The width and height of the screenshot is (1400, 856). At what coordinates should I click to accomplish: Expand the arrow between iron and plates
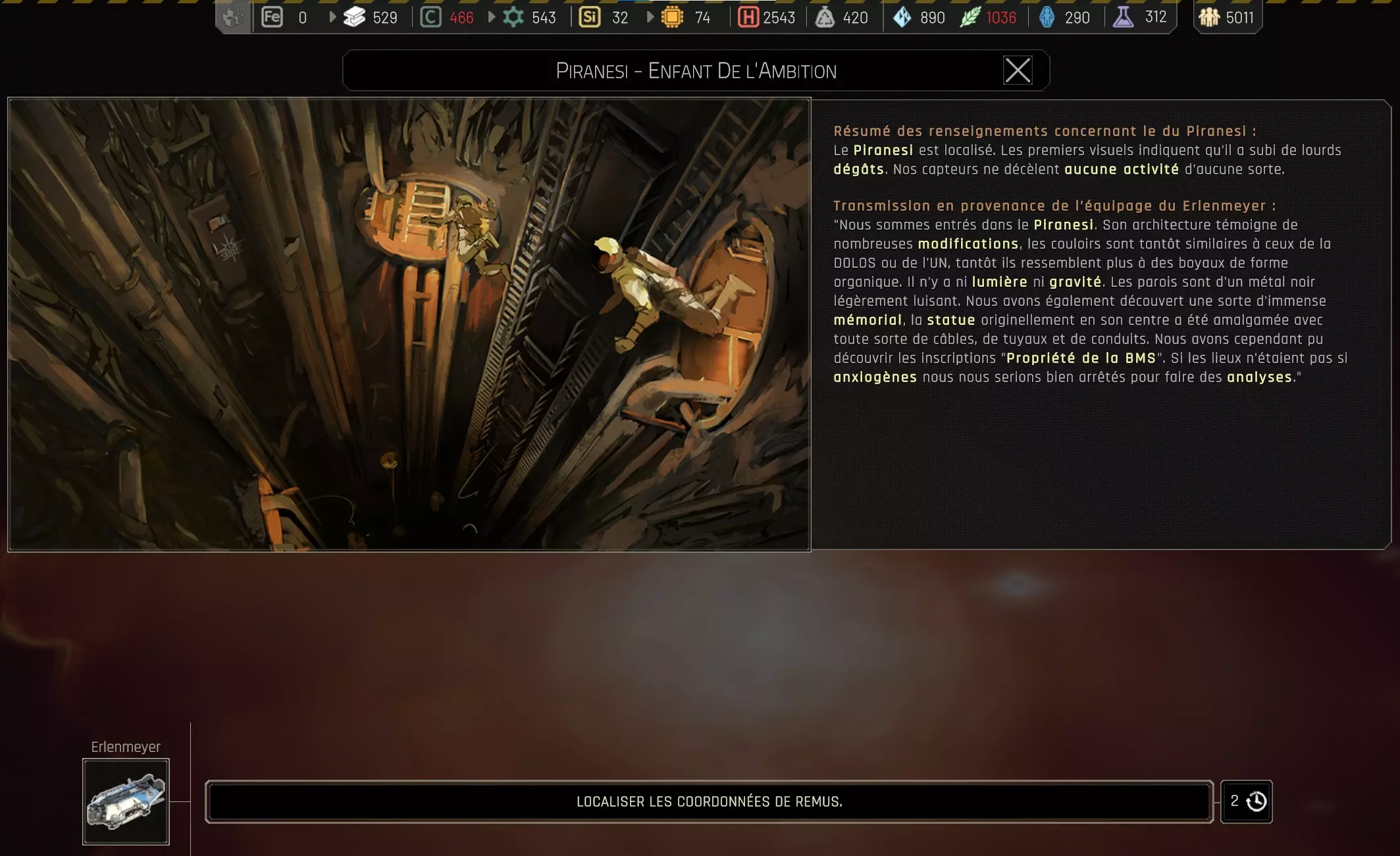click(x=332, y=17)
